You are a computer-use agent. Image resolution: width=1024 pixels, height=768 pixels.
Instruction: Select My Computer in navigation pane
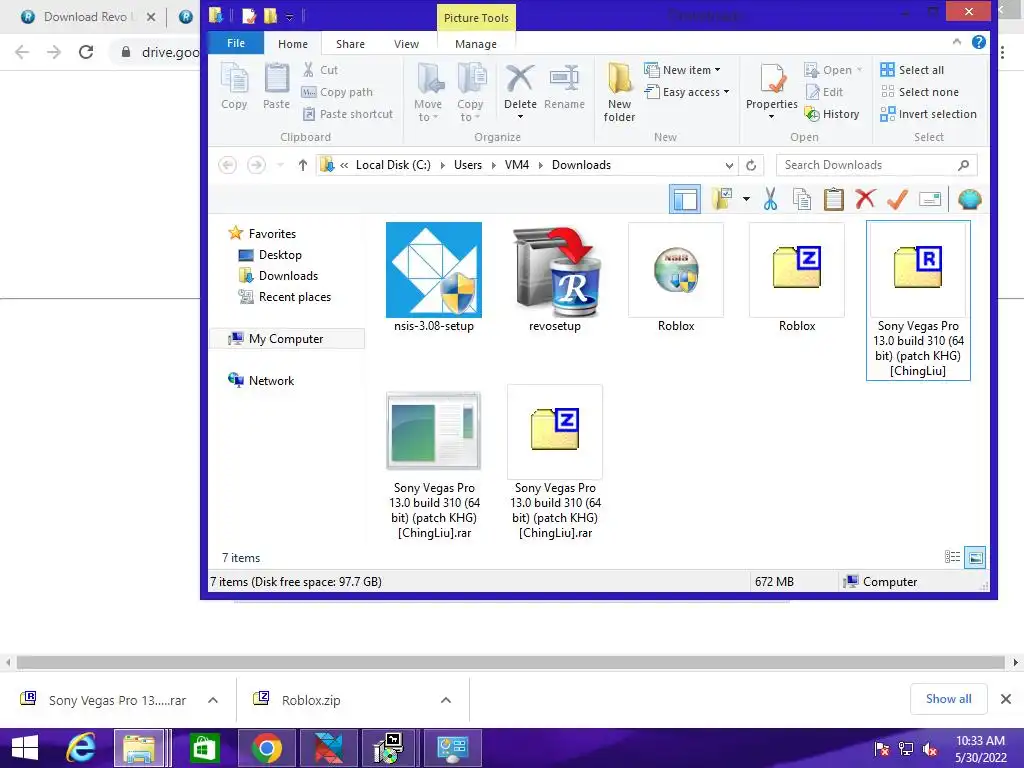(x=287, y=339)
